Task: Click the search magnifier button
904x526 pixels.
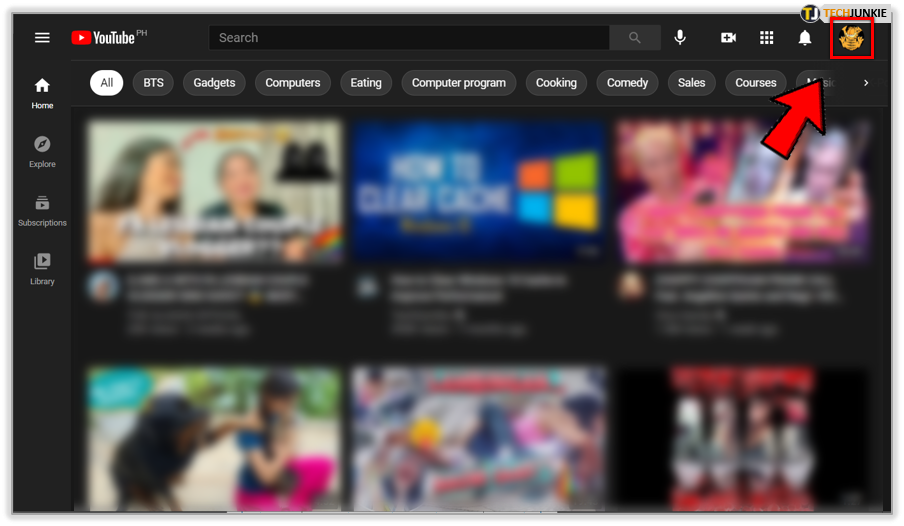Action: pos(635,38)
